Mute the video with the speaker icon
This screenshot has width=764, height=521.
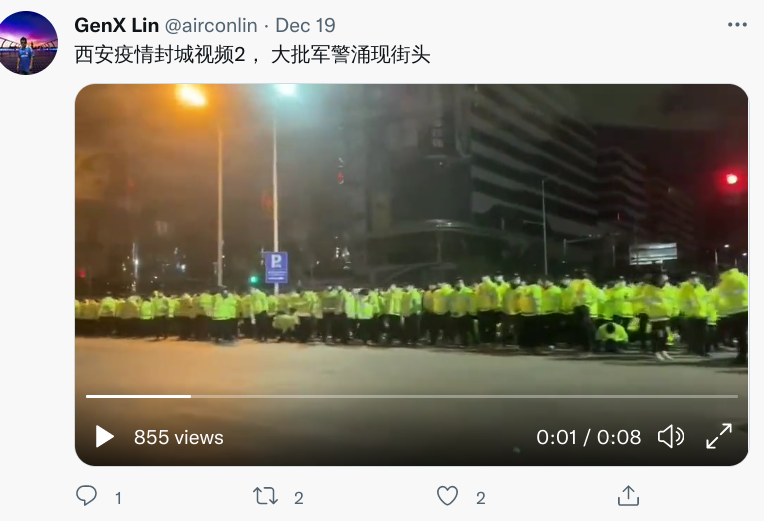[671, 436]
